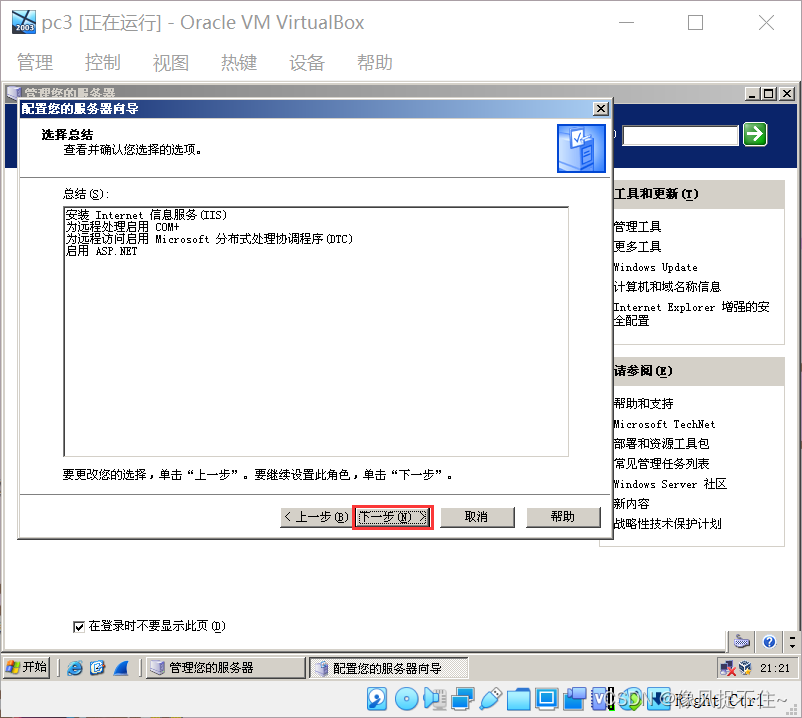The image size is (802, 718).
Task: Open the 帮助 menu in VirtualBox
Action: (x=375, y=62)
